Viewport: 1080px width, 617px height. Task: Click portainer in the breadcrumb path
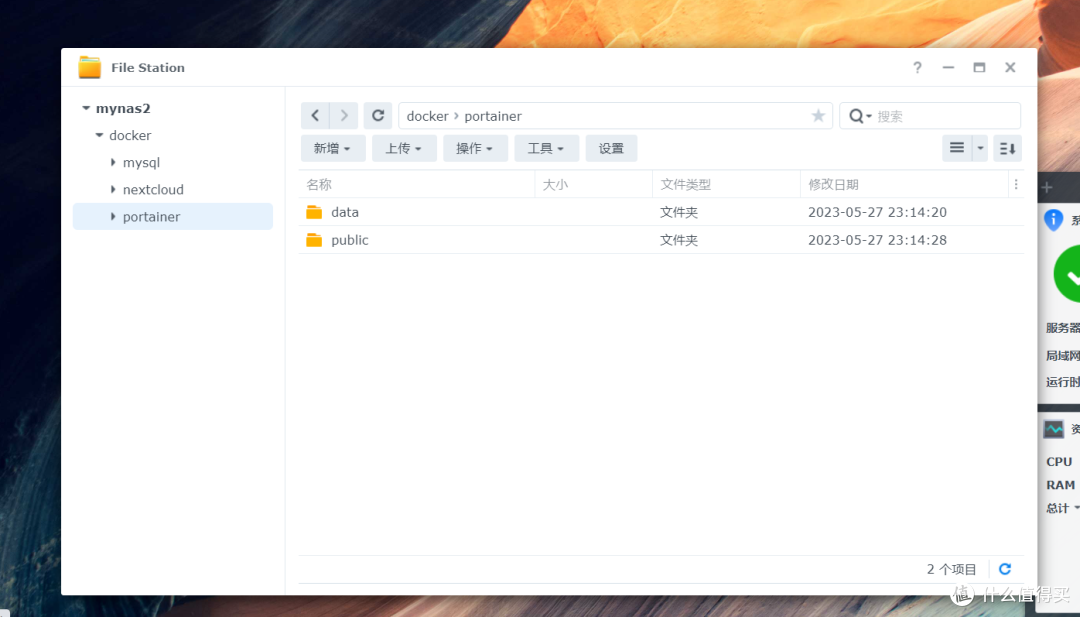click(x=493, y=116)
